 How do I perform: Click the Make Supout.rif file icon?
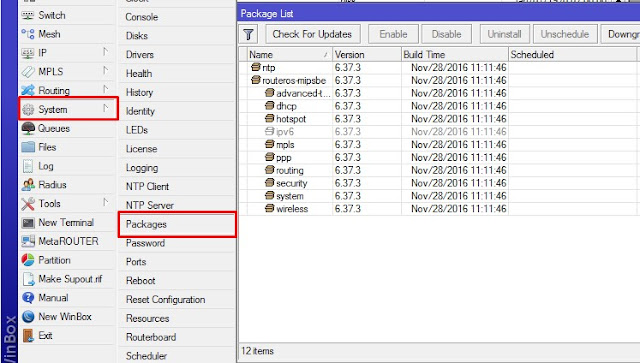[x=29, y=279]
